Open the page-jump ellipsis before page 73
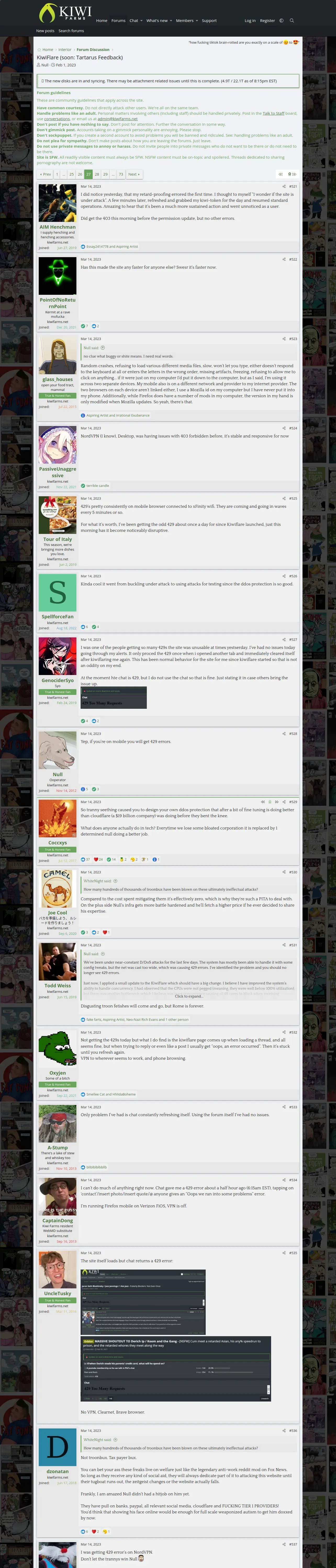This screenshot has height=1568, width=336. coord(113,174)
